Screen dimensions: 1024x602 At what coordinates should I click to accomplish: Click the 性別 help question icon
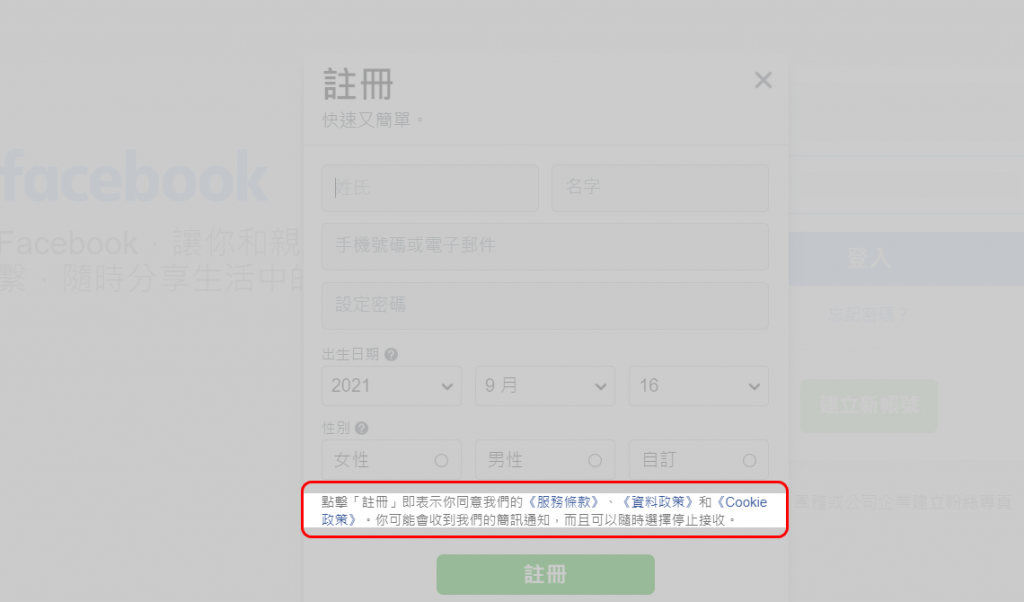tap(362, 428)
